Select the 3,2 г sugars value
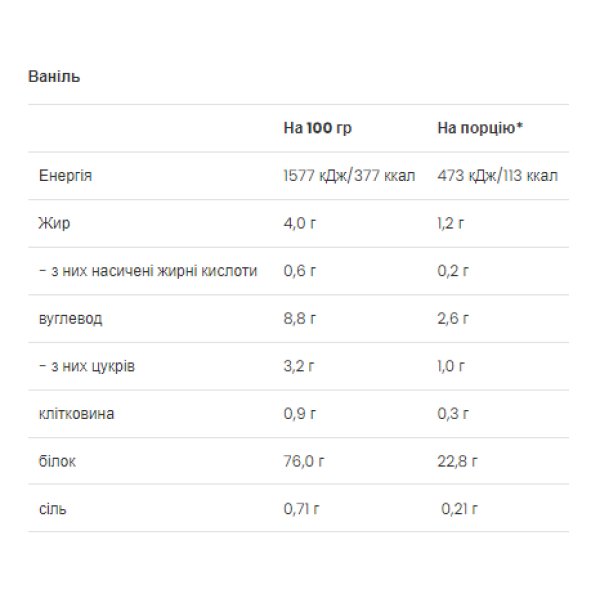Viewport: 600px width, 600px height. pyautogui.click(x=300, y=366)
